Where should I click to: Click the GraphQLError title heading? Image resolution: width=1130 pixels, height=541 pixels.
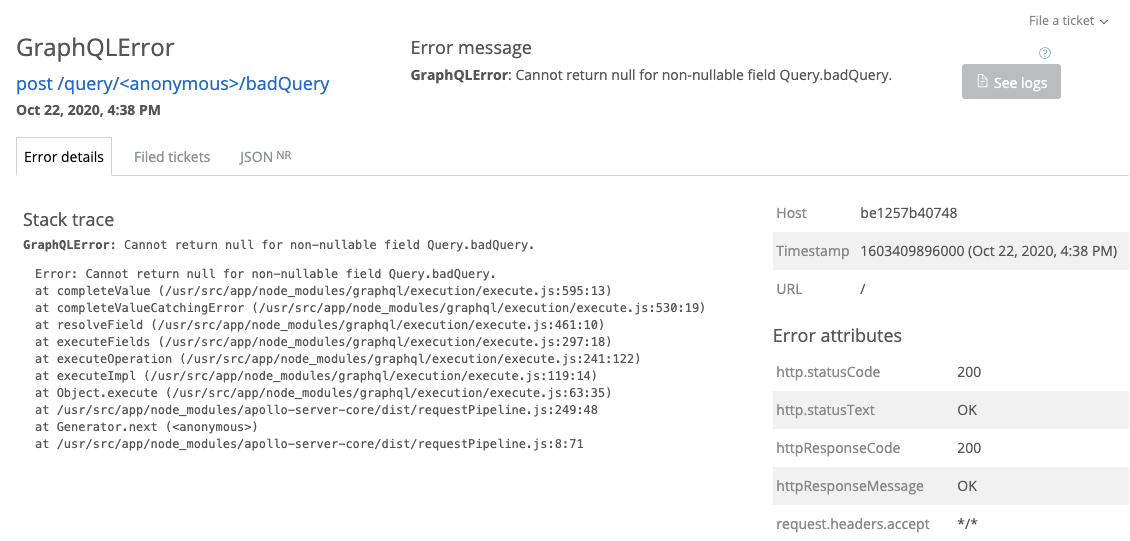[x=95, y=48]
